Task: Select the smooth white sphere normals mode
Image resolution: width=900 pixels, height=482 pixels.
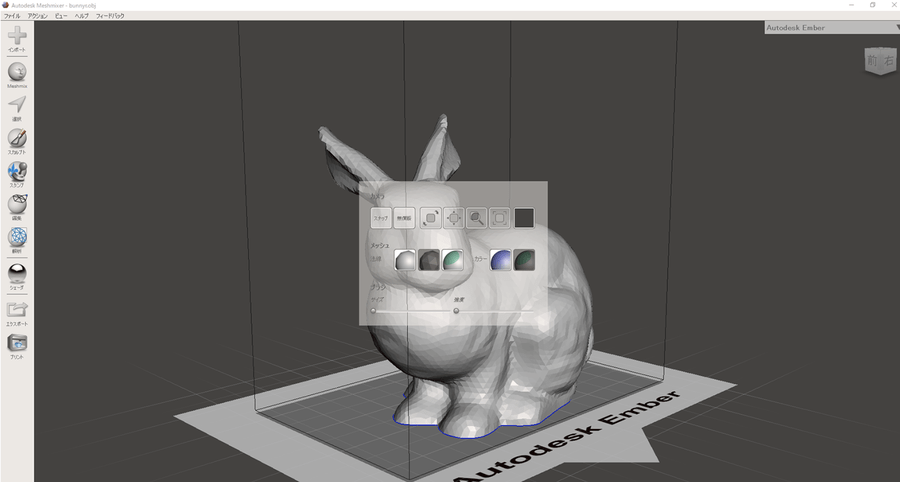Action: [x=405, y=260]
